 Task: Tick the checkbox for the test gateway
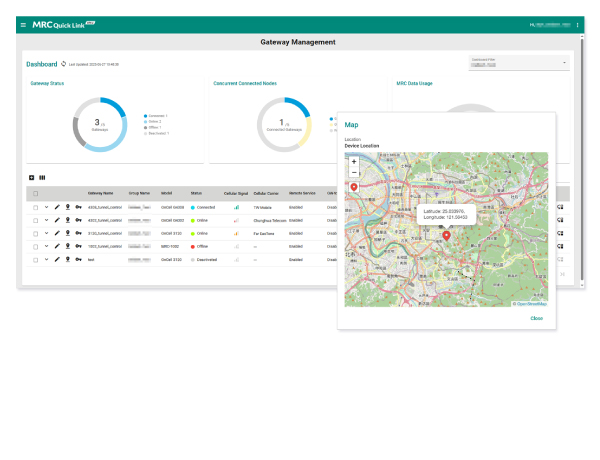click(x=35, y=259)
